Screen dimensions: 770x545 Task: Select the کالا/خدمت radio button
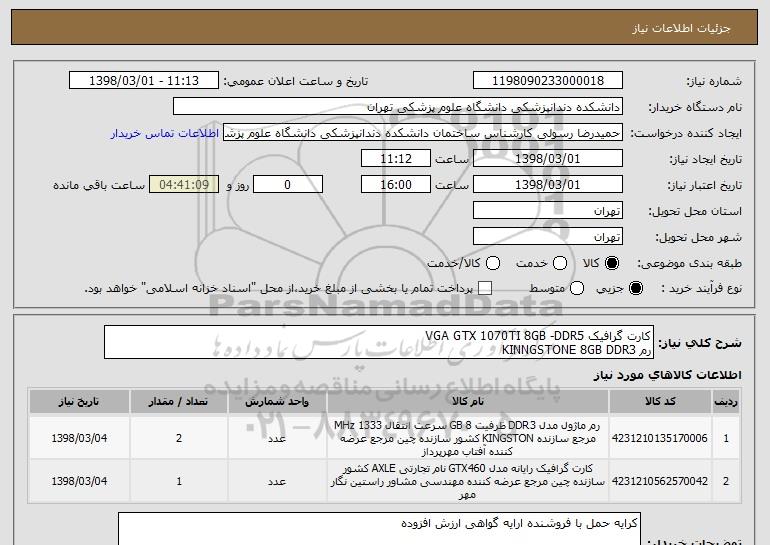tap(493, 263)
